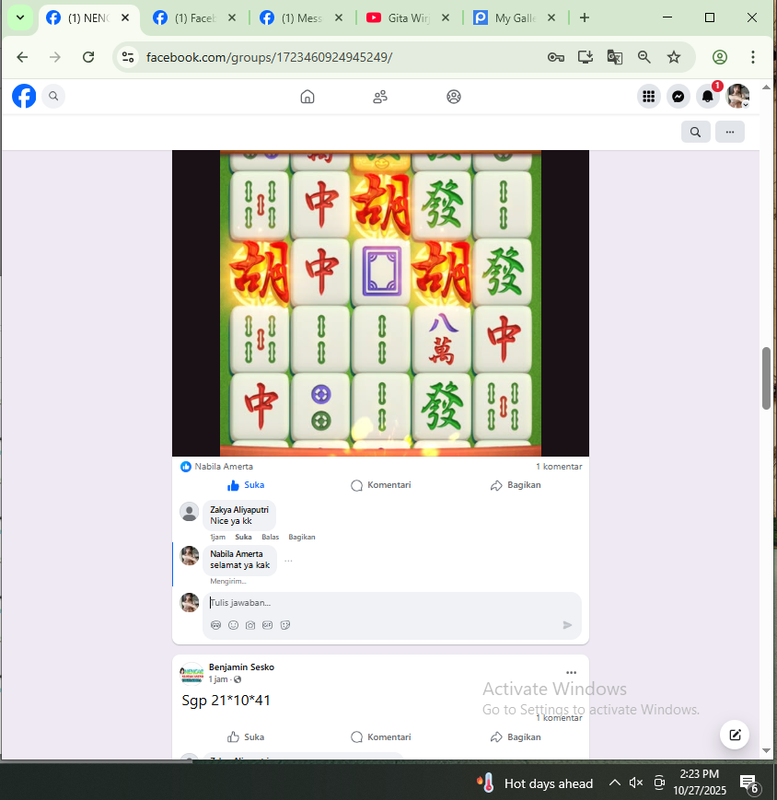Send the reply with arrow button

coord(567,625)
